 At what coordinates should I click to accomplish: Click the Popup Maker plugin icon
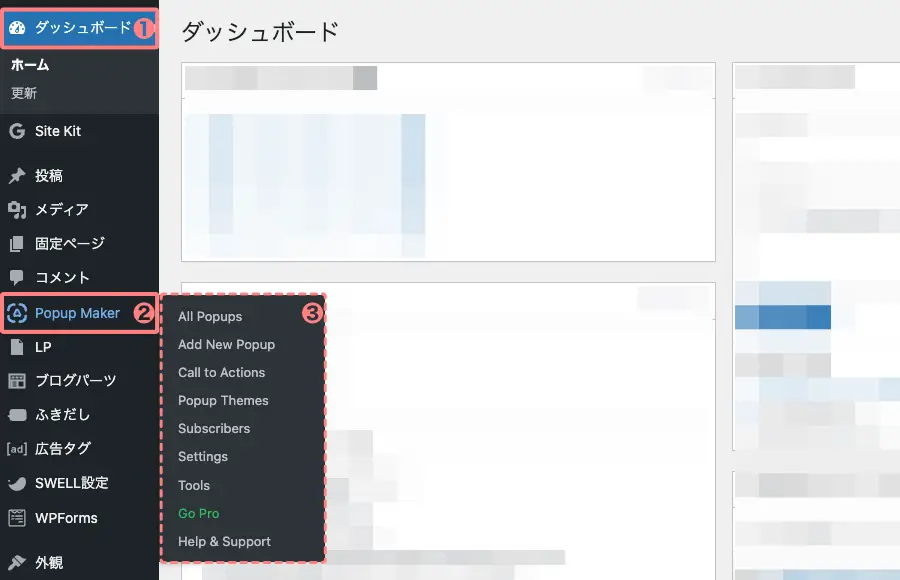pyautogui.click(x=19, y=313)
